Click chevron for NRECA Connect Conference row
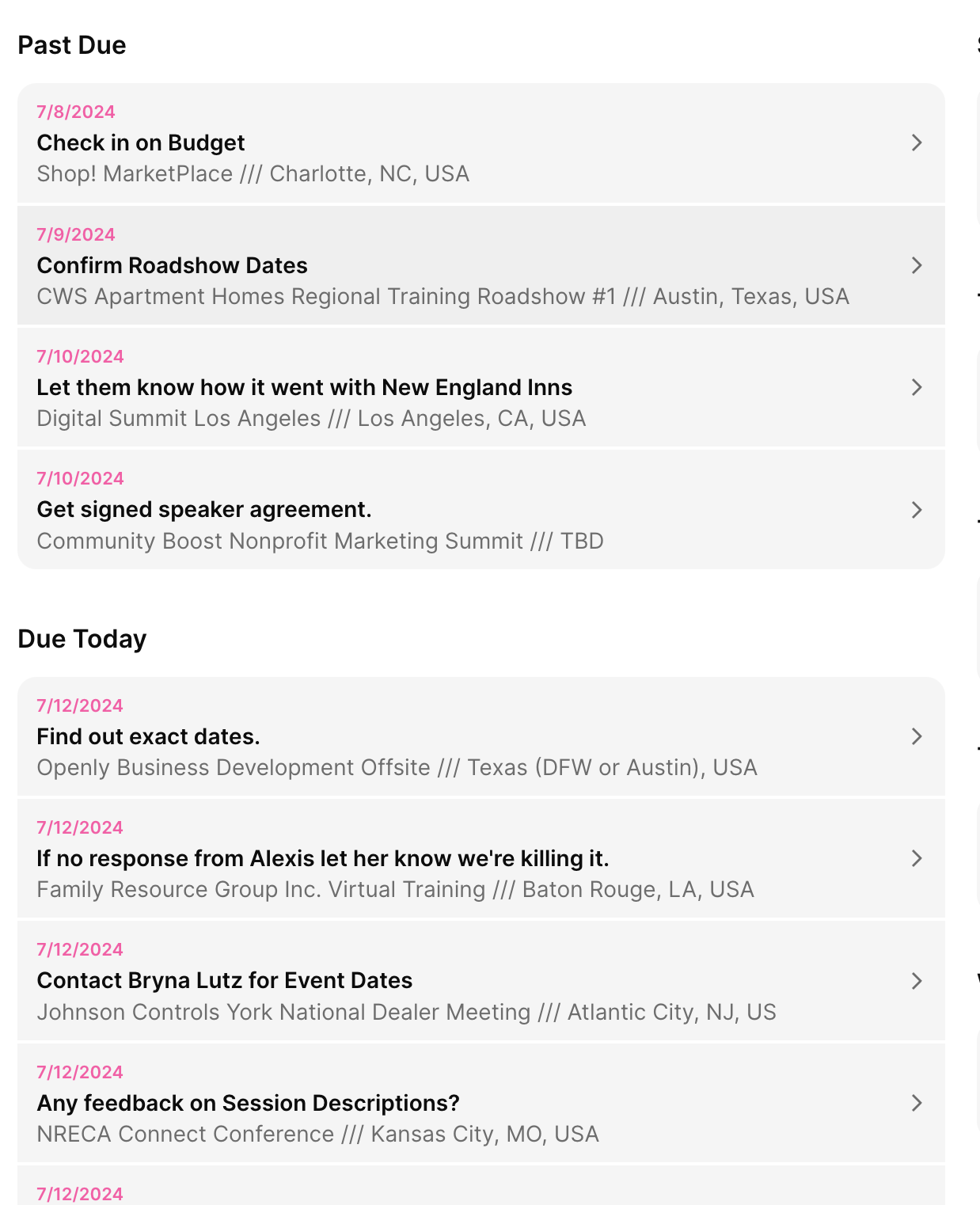 coord(917,1103)
